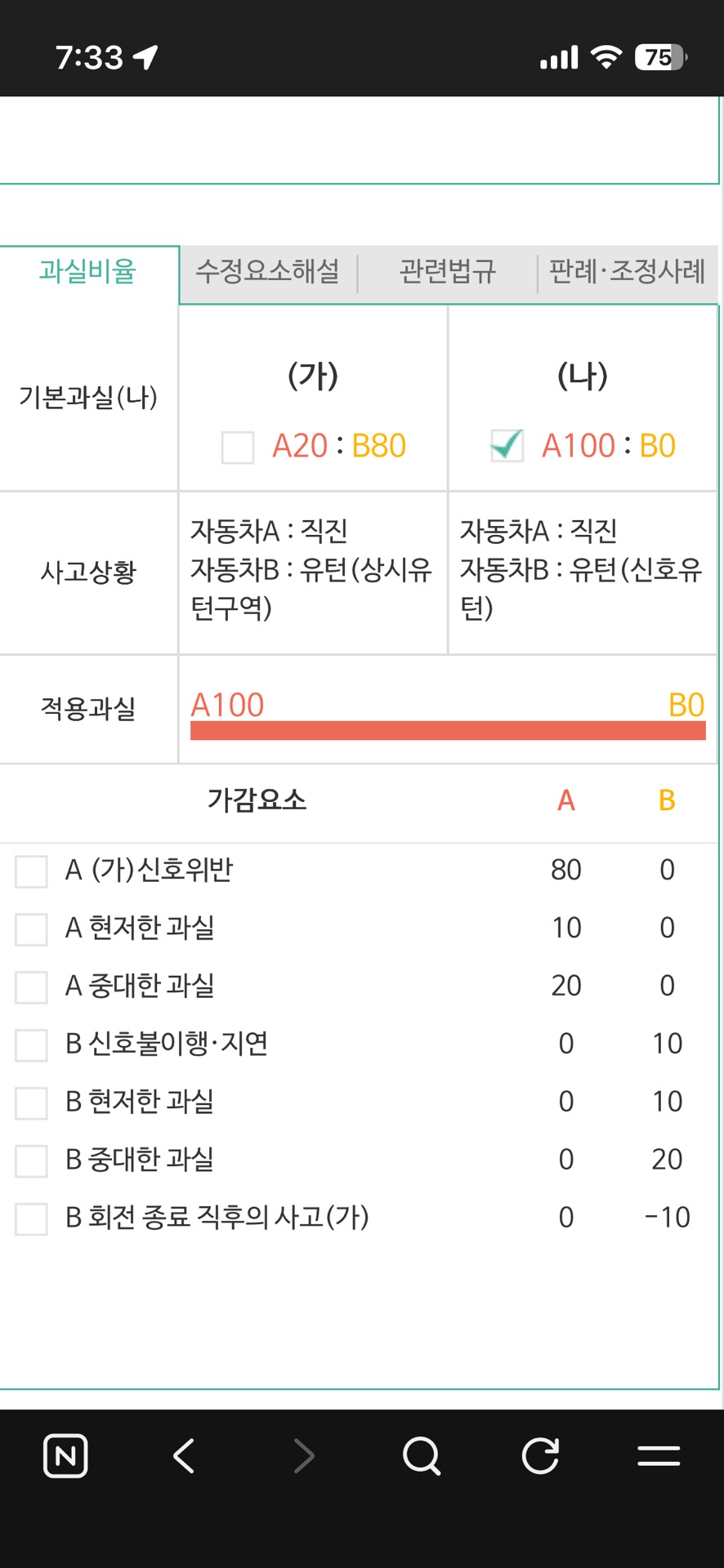Tap the Wi-Fi status icon

(x=606, y=56)
